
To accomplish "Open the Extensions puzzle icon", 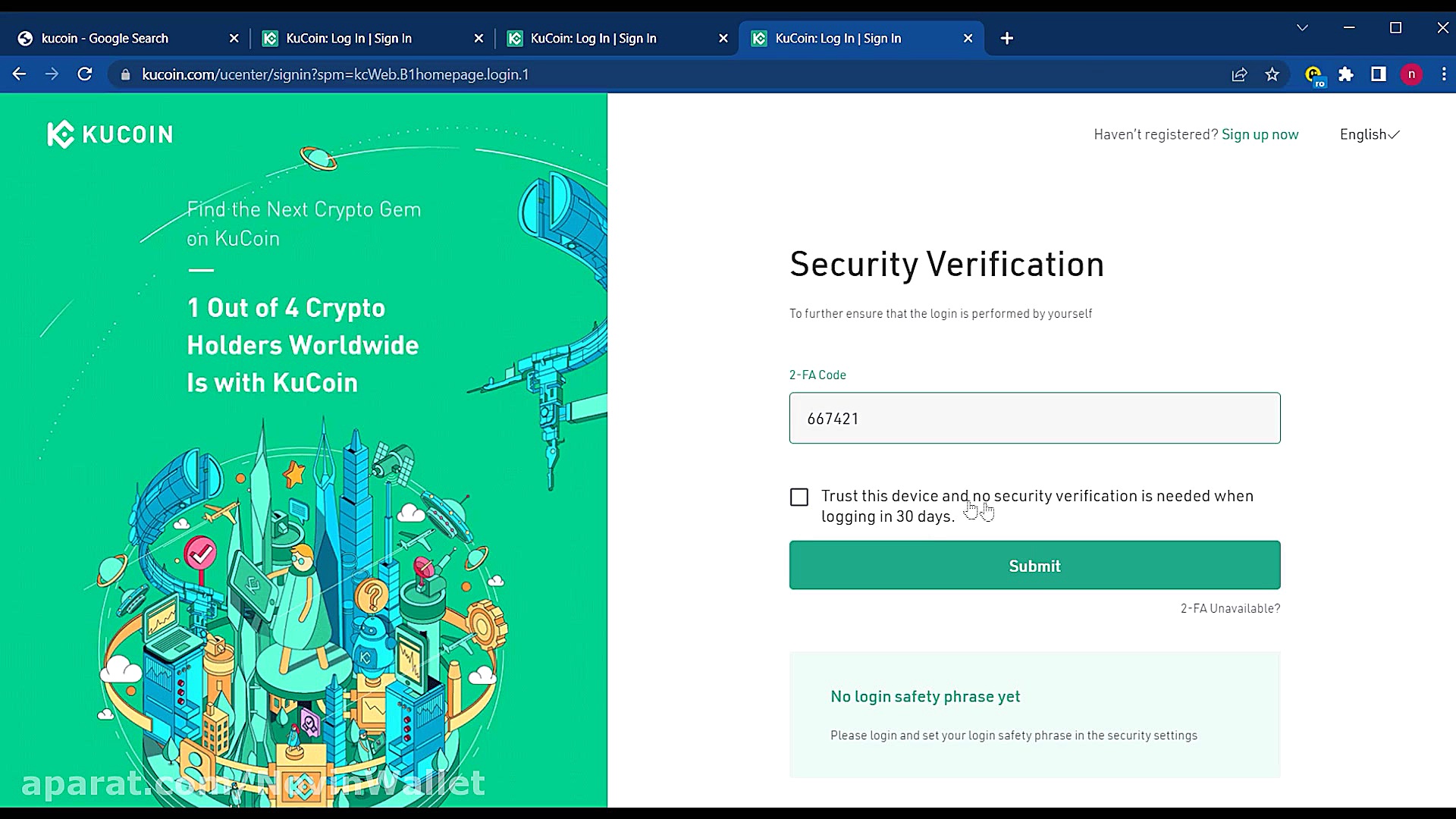I will click(x=1346, y=74).
